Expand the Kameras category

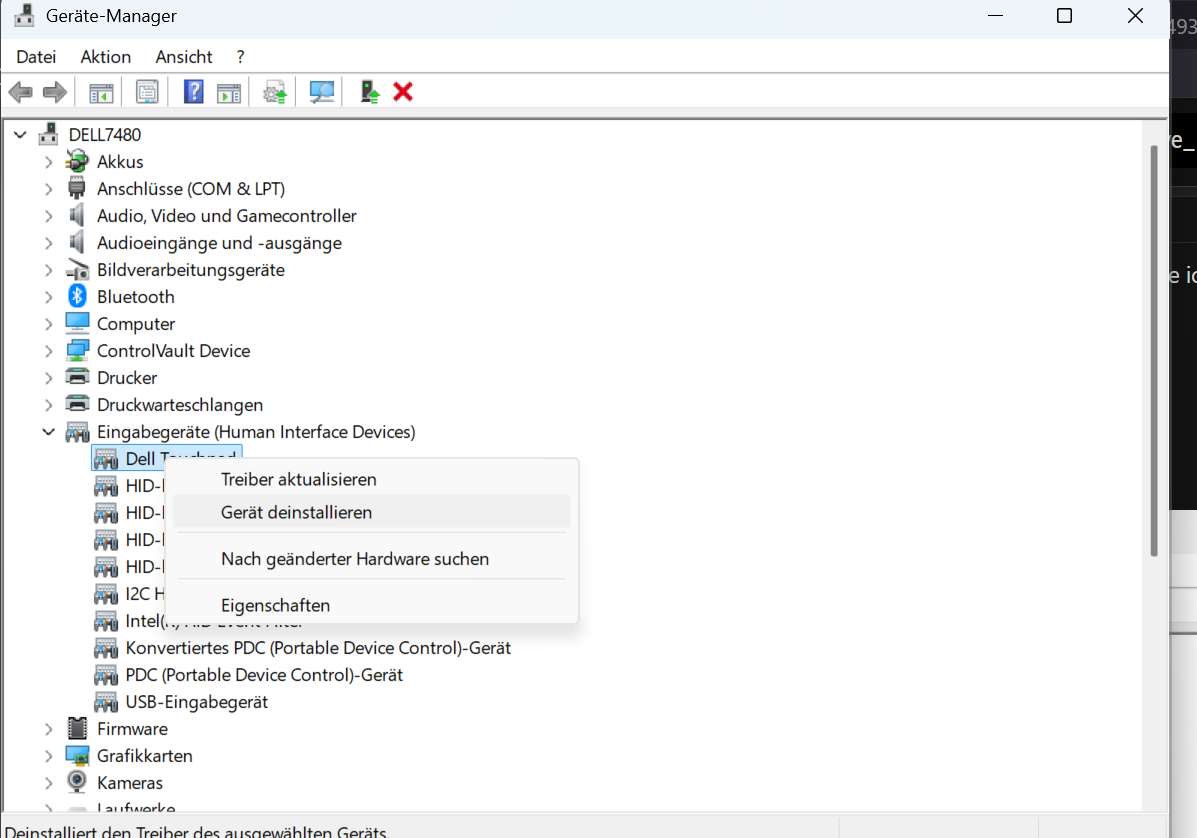coord(49,783)
